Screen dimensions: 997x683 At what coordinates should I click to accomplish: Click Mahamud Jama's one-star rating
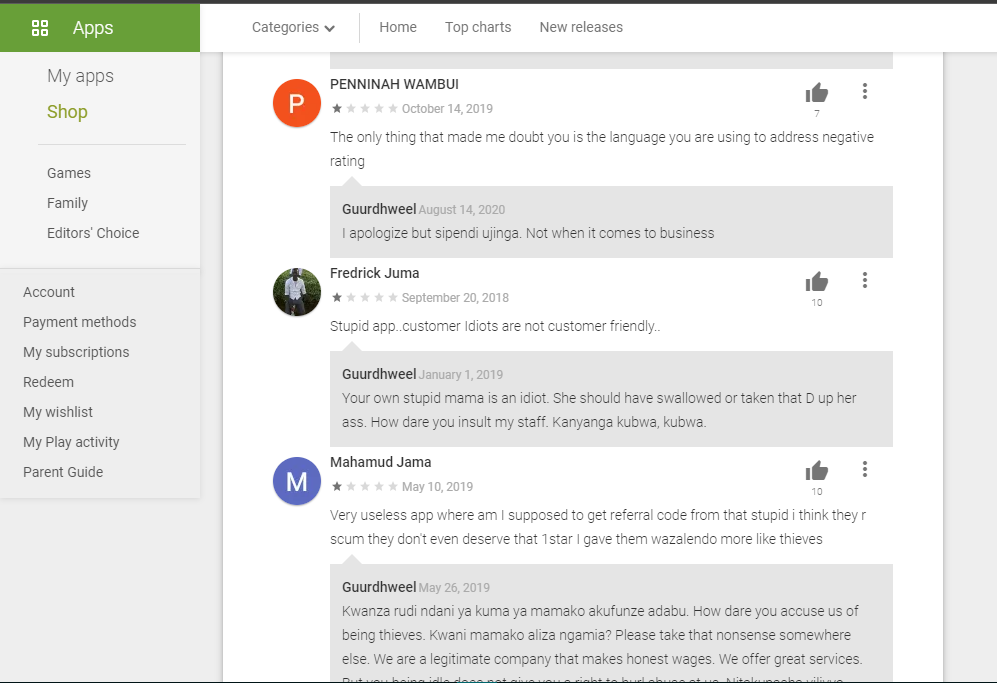click(x=365, y=486)
